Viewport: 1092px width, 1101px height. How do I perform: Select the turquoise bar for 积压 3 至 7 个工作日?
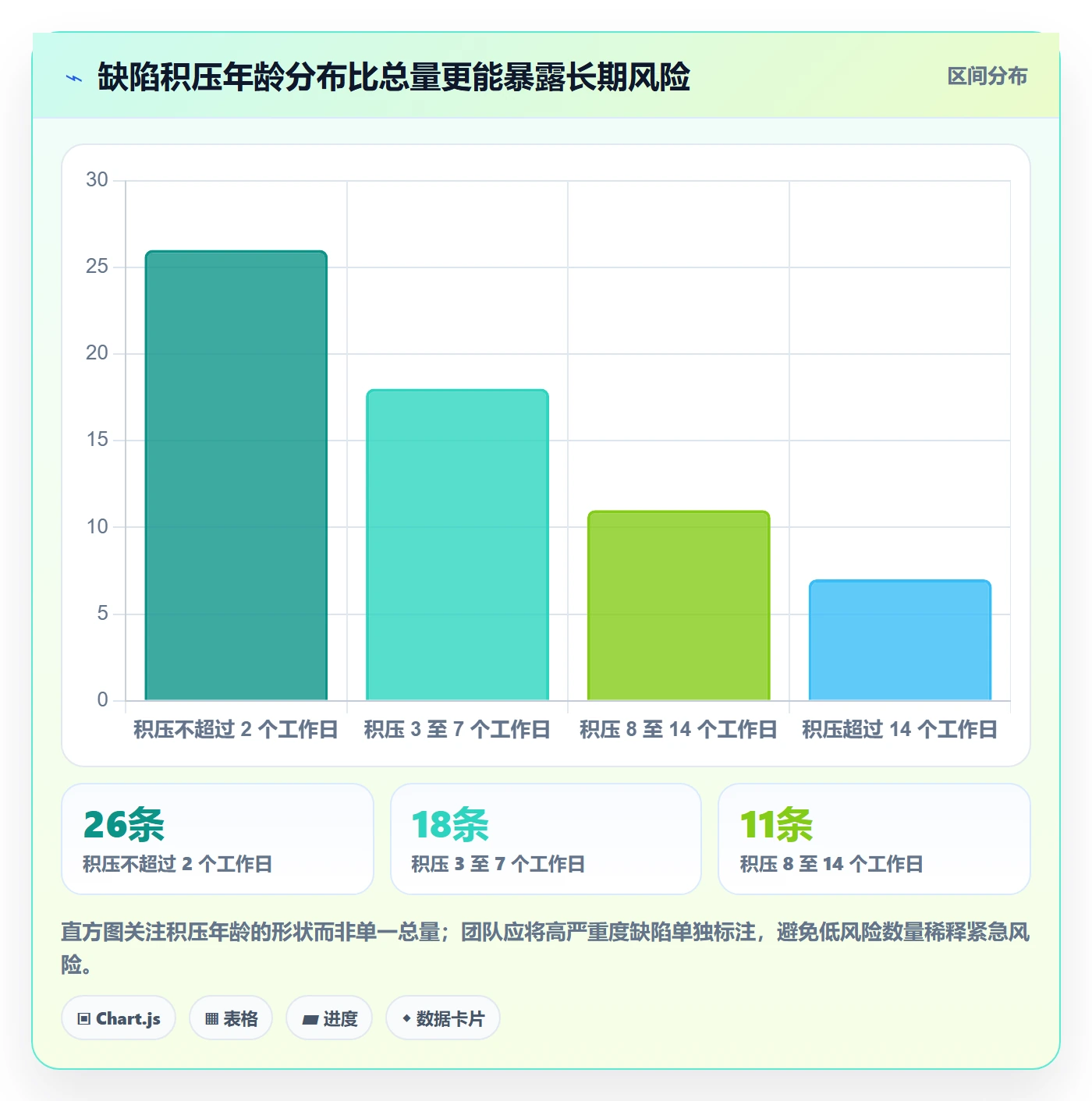click(458, 545)
